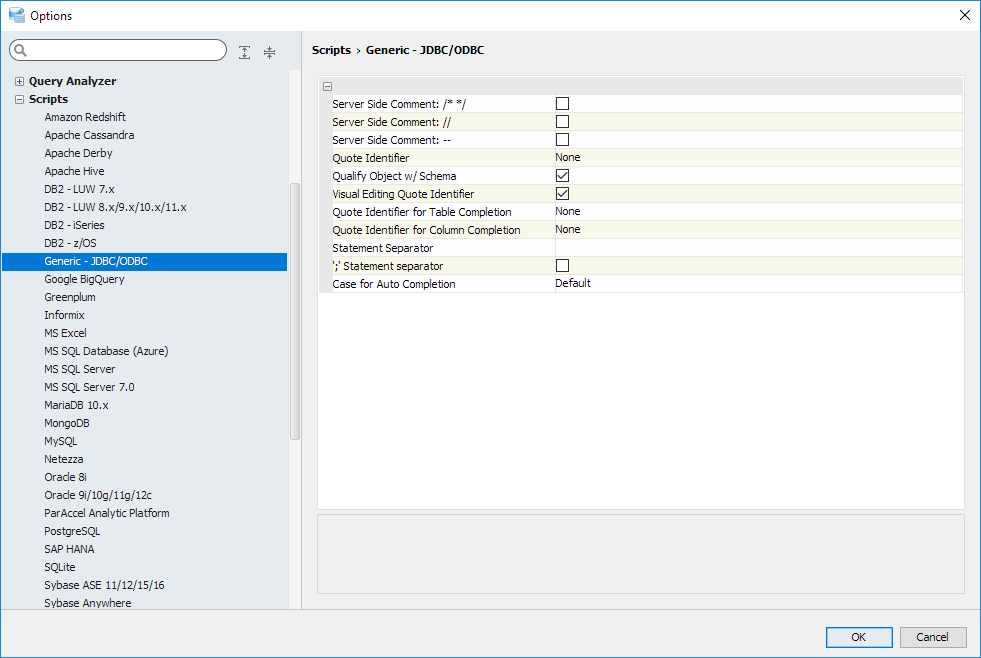The image size is (981, 658).
Task: Enable Server Side Comment /* */ checkbox
Action: (562, 103)
